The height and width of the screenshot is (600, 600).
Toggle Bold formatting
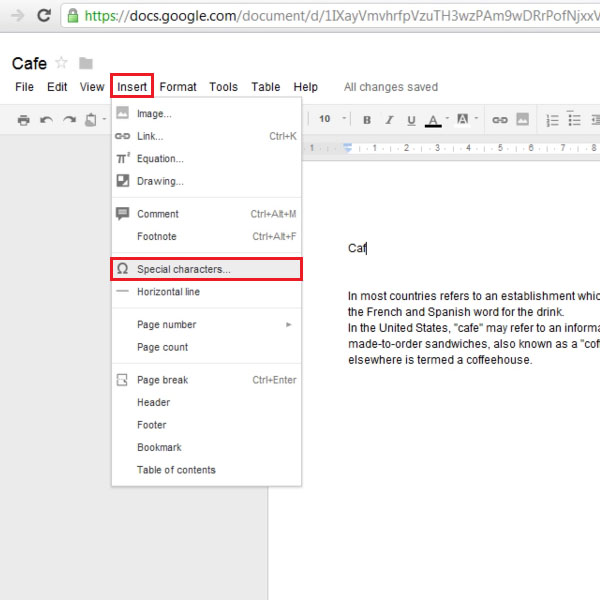[367, 120]
